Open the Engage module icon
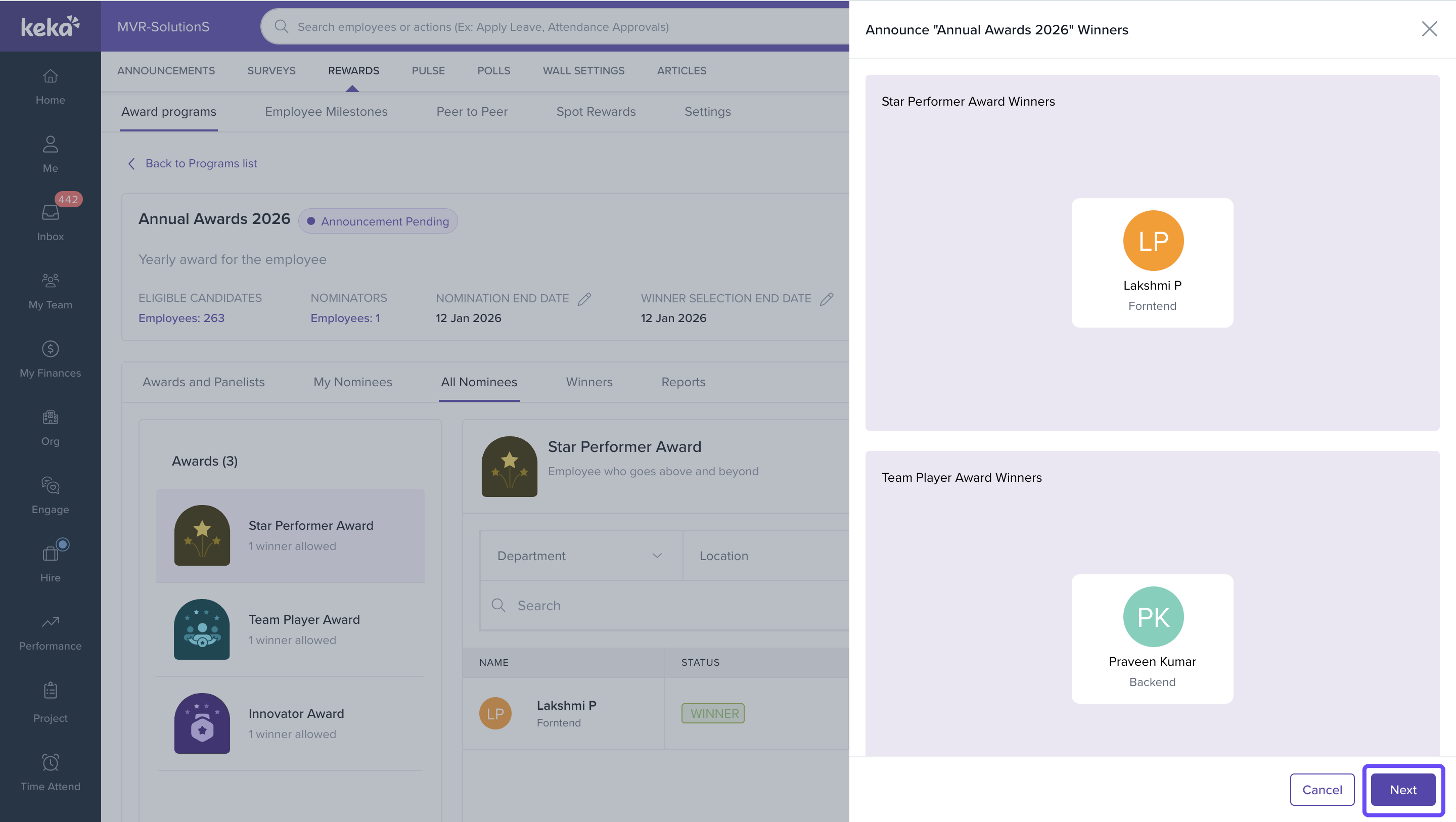This screenshot has height=822, width=1456. [51, 486]
